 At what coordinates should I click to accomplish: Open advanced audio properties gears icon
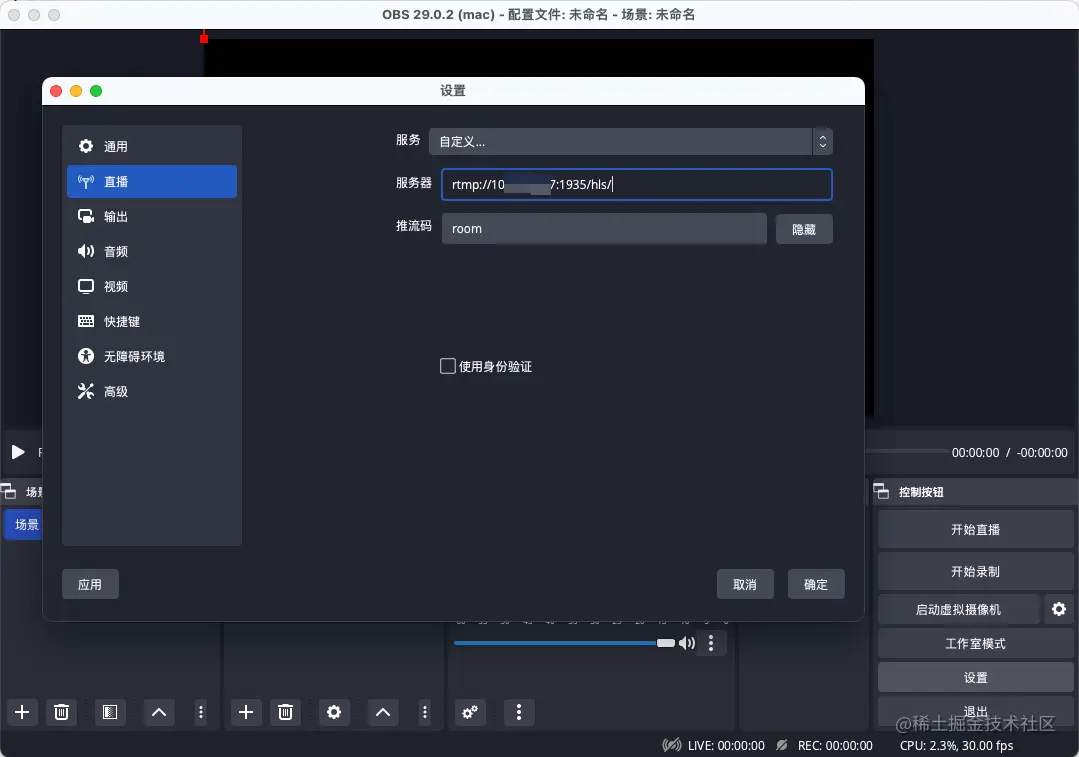click(471, 712)
